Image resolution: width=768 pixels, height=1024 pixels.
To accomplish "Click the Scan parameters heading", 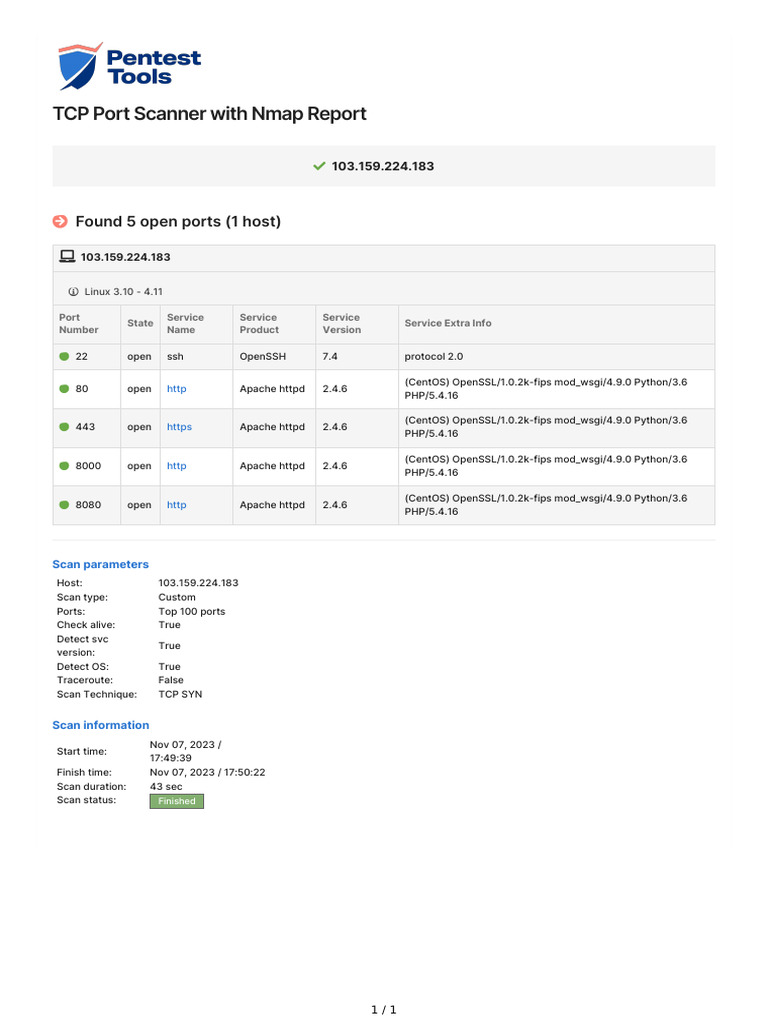I will tap(101, 564).
